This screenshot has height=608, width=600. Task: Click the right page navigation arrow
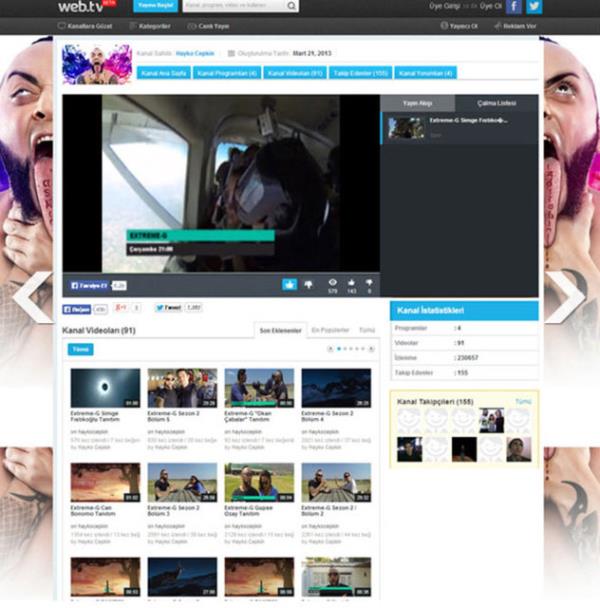(x=565, y=297)
